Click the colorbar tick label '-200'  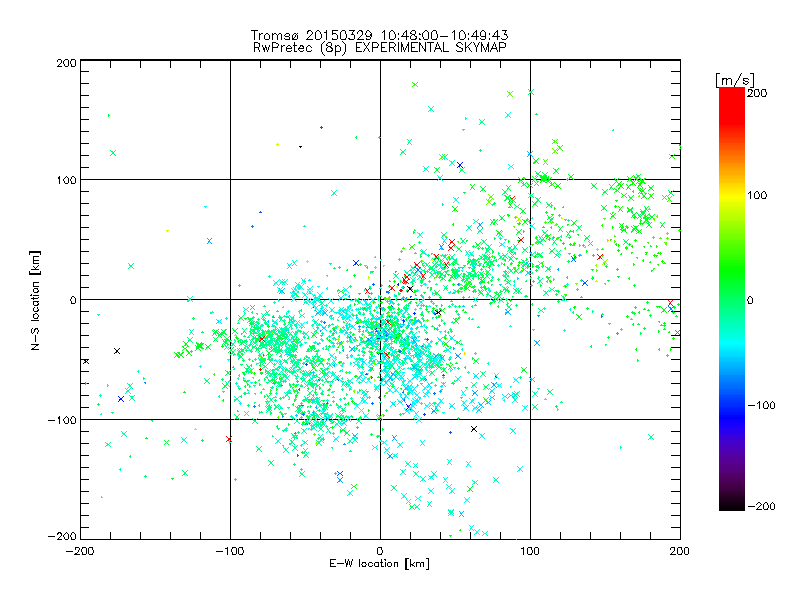tap(761, 506)
